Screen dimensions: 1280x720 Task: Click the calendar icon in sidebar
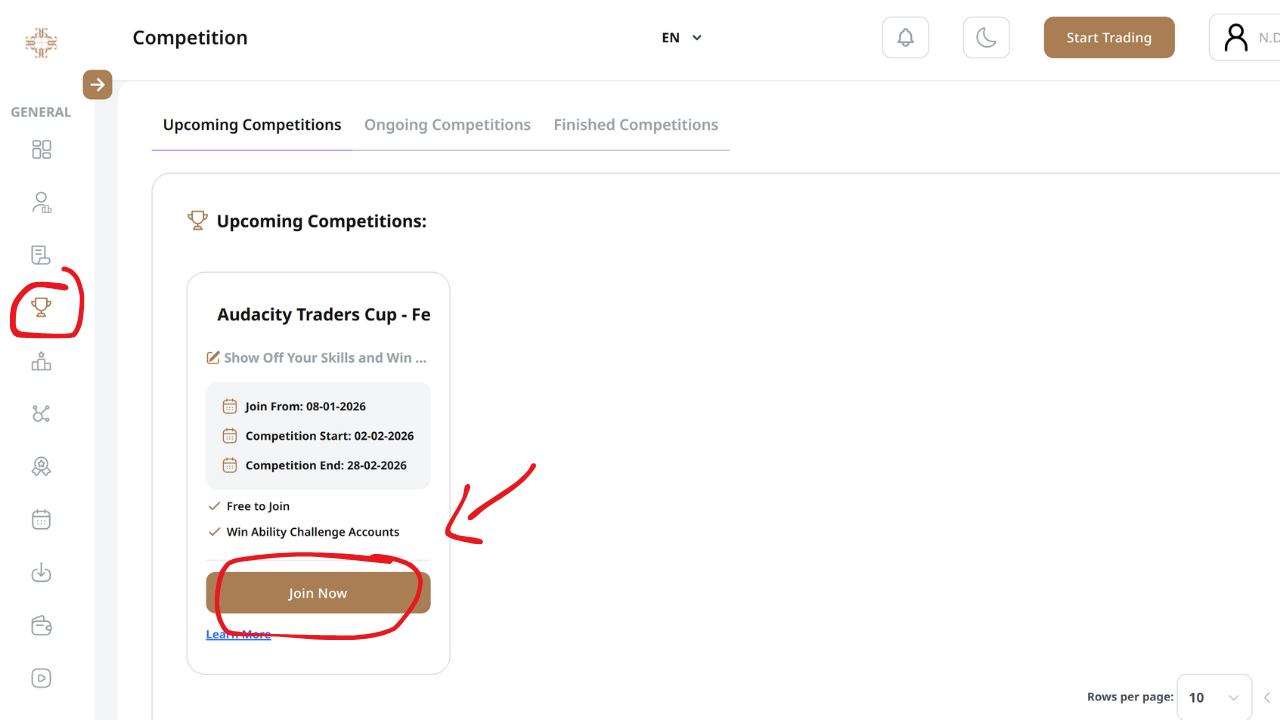point(41,519)
